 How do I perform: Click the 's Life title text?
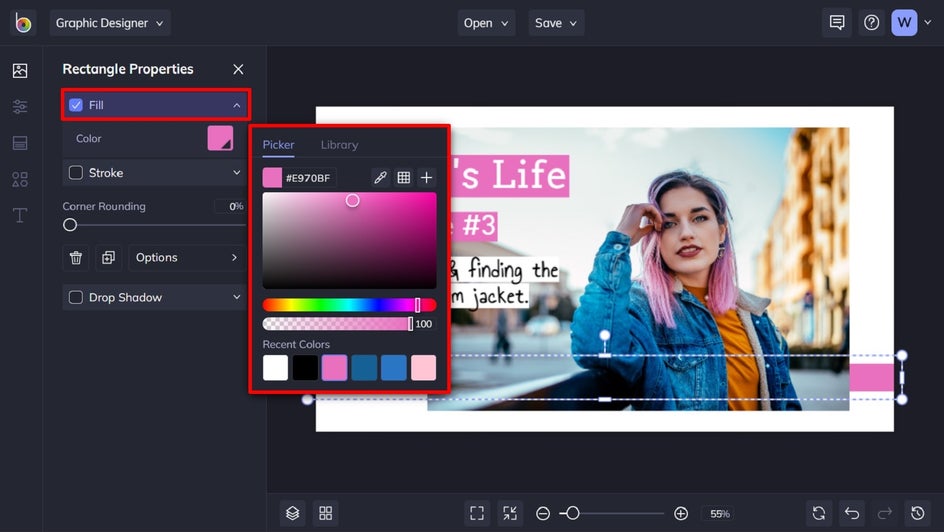[x=509, y=176]
